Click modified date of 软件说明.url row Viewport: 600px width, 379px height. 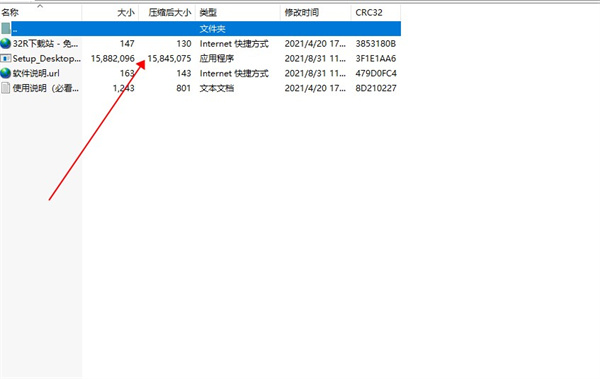click(x=315, y=73)
